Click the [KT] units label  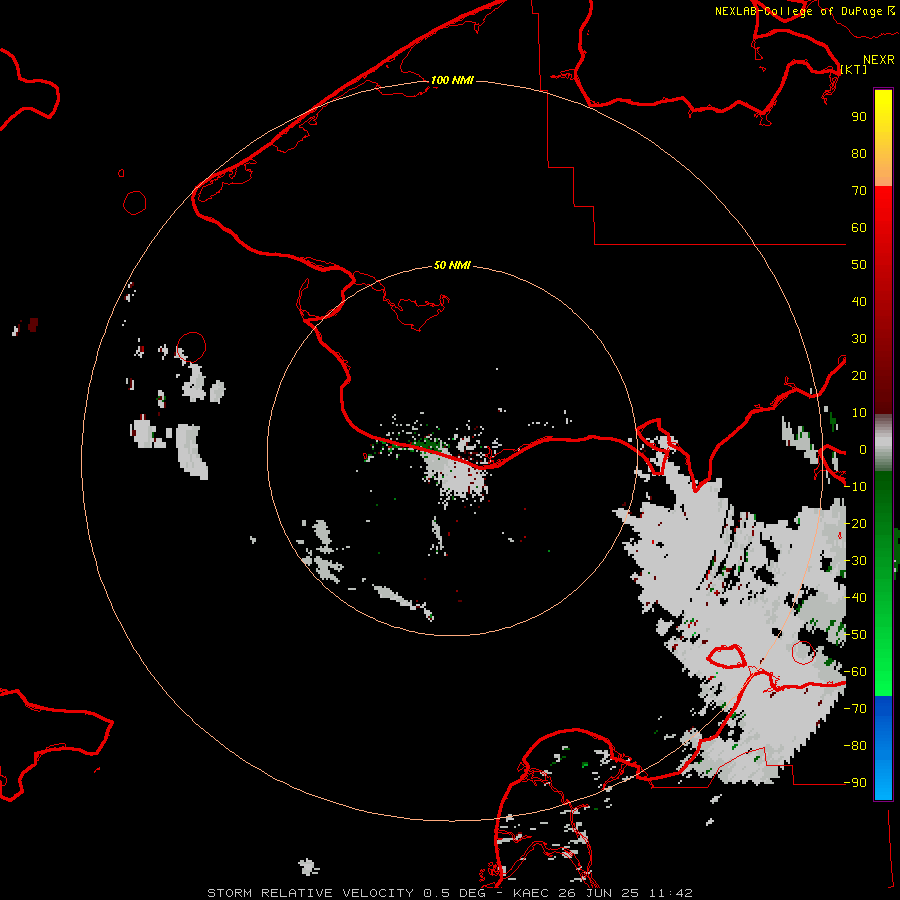click(x=854, y=69)
